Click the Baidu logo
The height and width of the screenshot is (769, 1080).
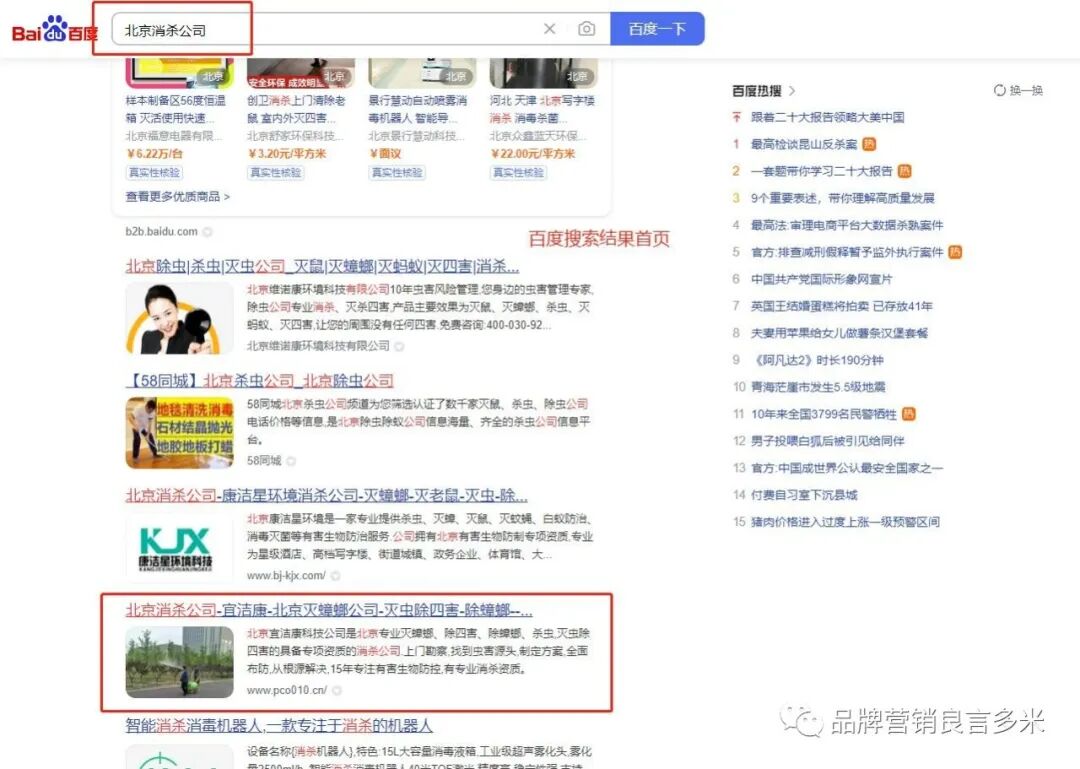pos(54,30)
